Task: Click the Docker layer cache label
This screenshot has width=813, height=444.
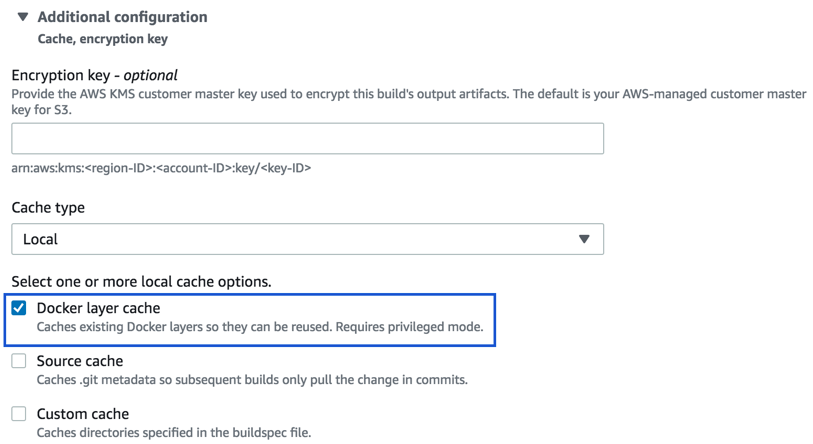Action: pyautogui.click(x=98, y=308)
